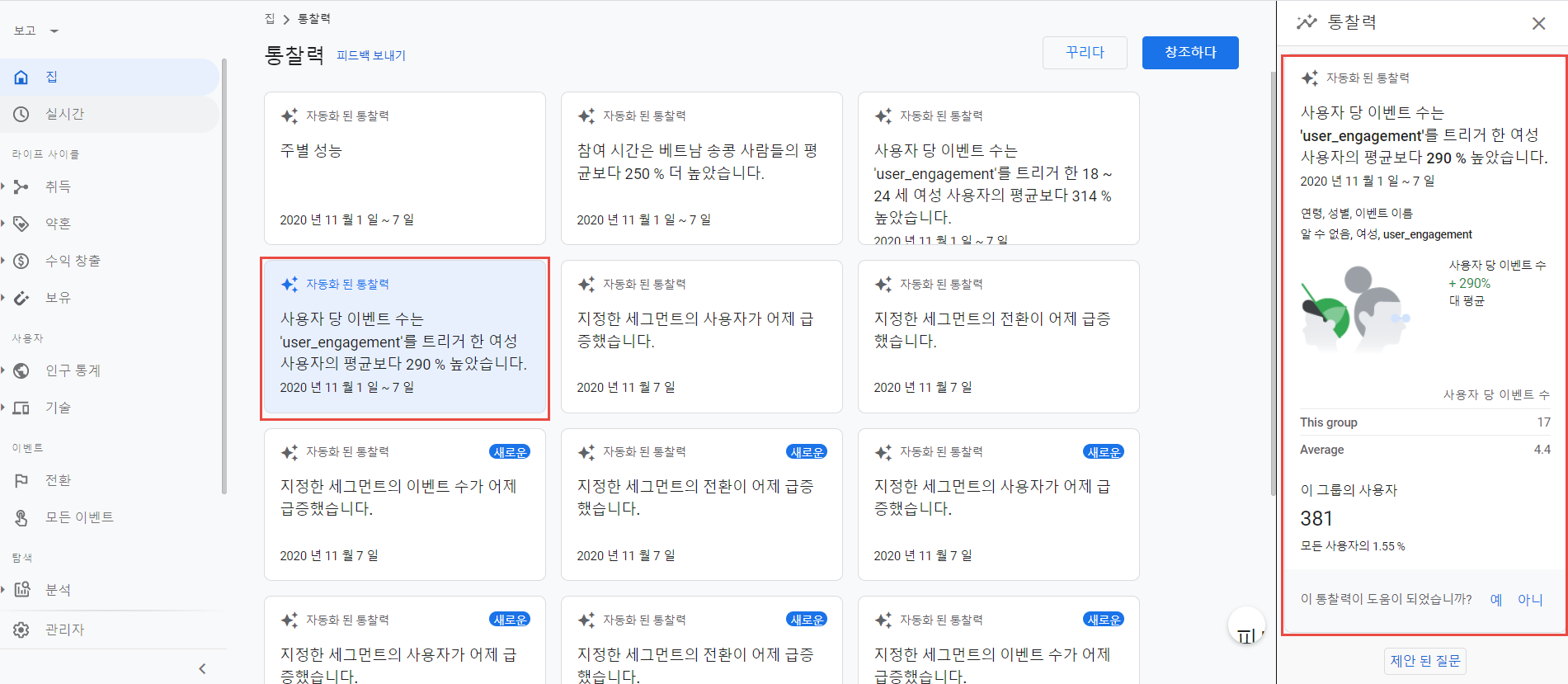The height and width of the screenshot is (684, 1568).
Task: Click 피드백 보내기 feedback link
Action: pyautogui.click(x=371, y=55)
